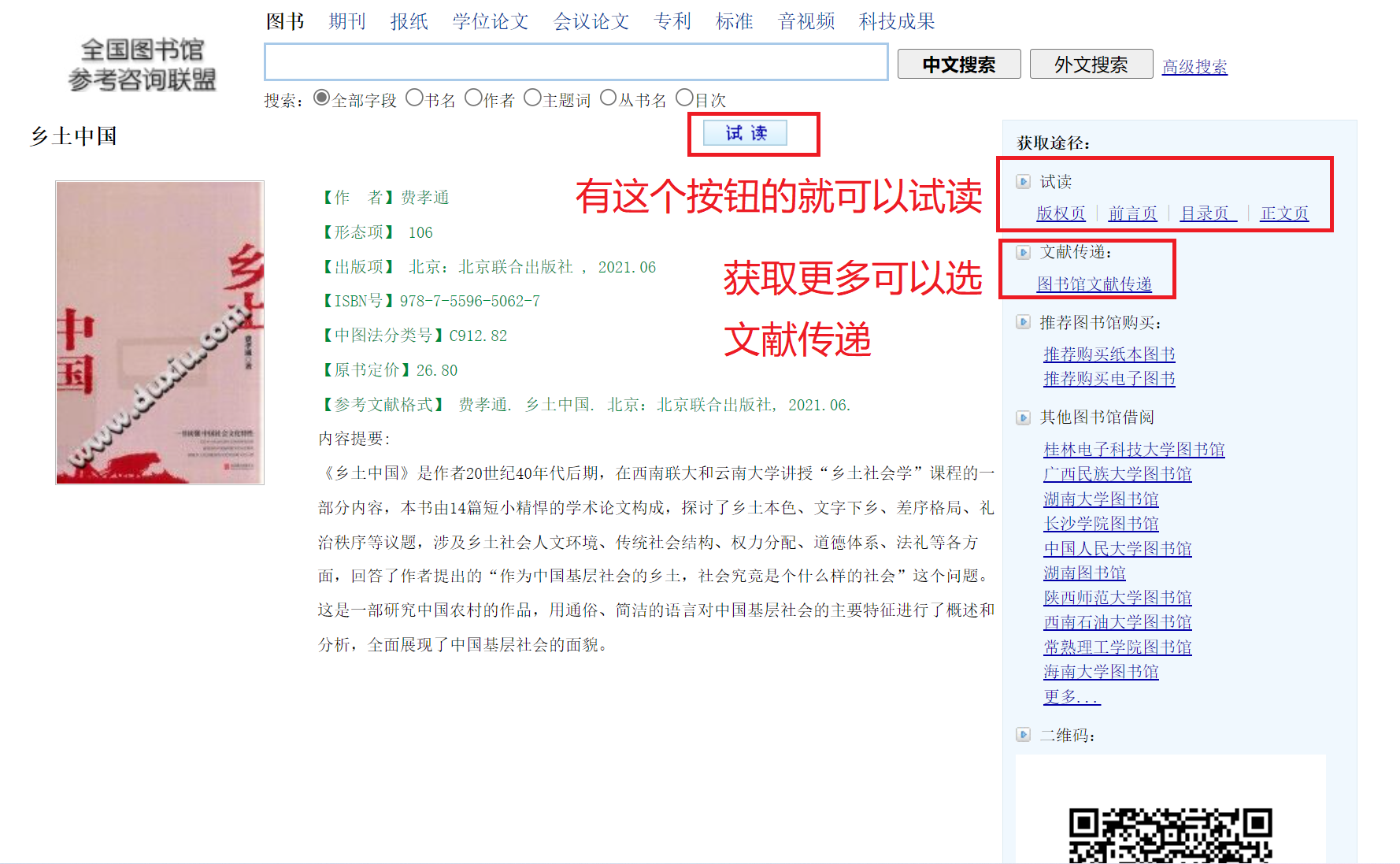1400x864 pixels.
Task: Open the 高级搜索 link
Action: [x=1194, y=67]
